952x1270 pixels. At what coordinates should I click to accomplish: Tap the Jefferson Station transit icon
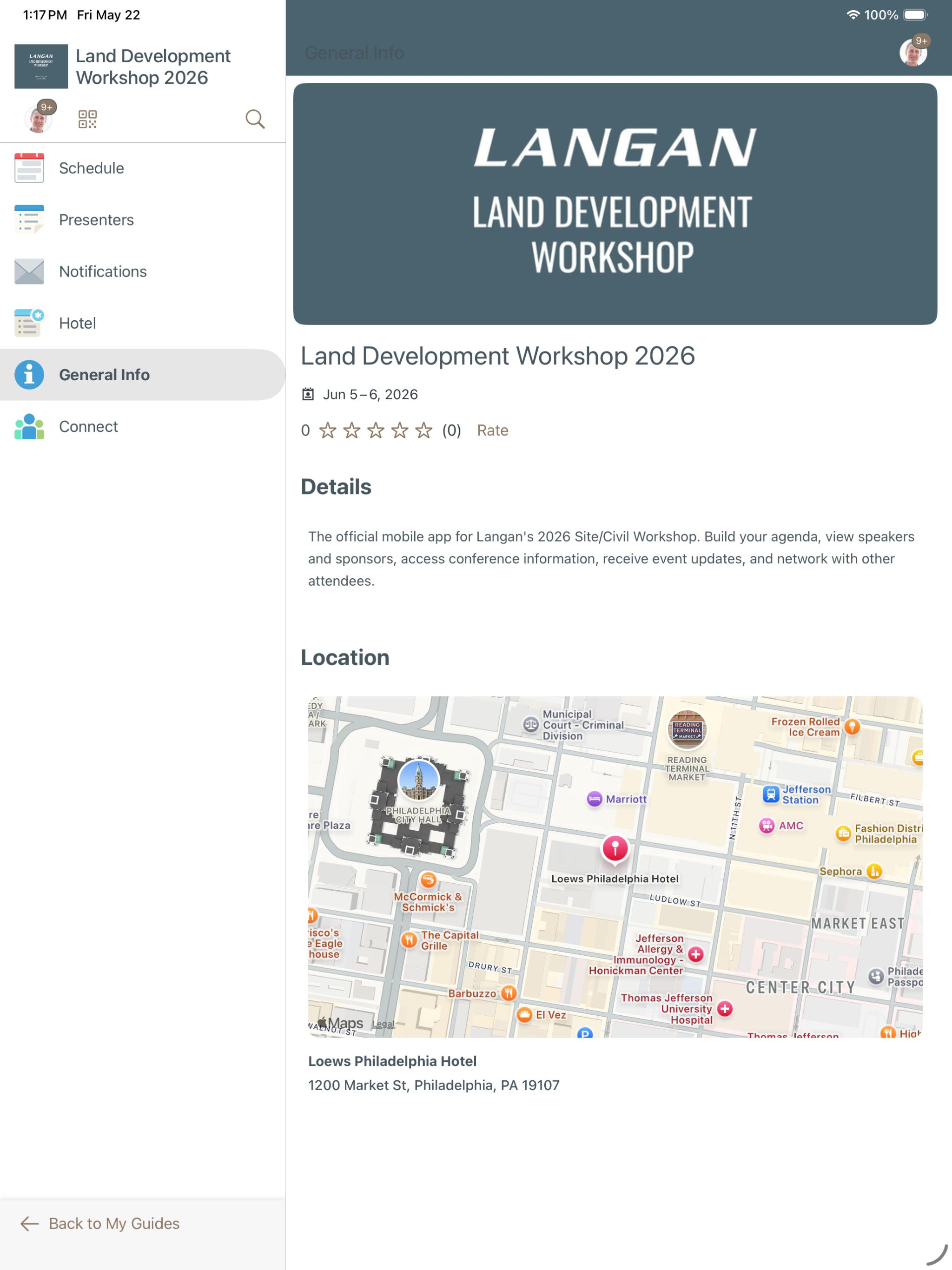pos(771,794)
